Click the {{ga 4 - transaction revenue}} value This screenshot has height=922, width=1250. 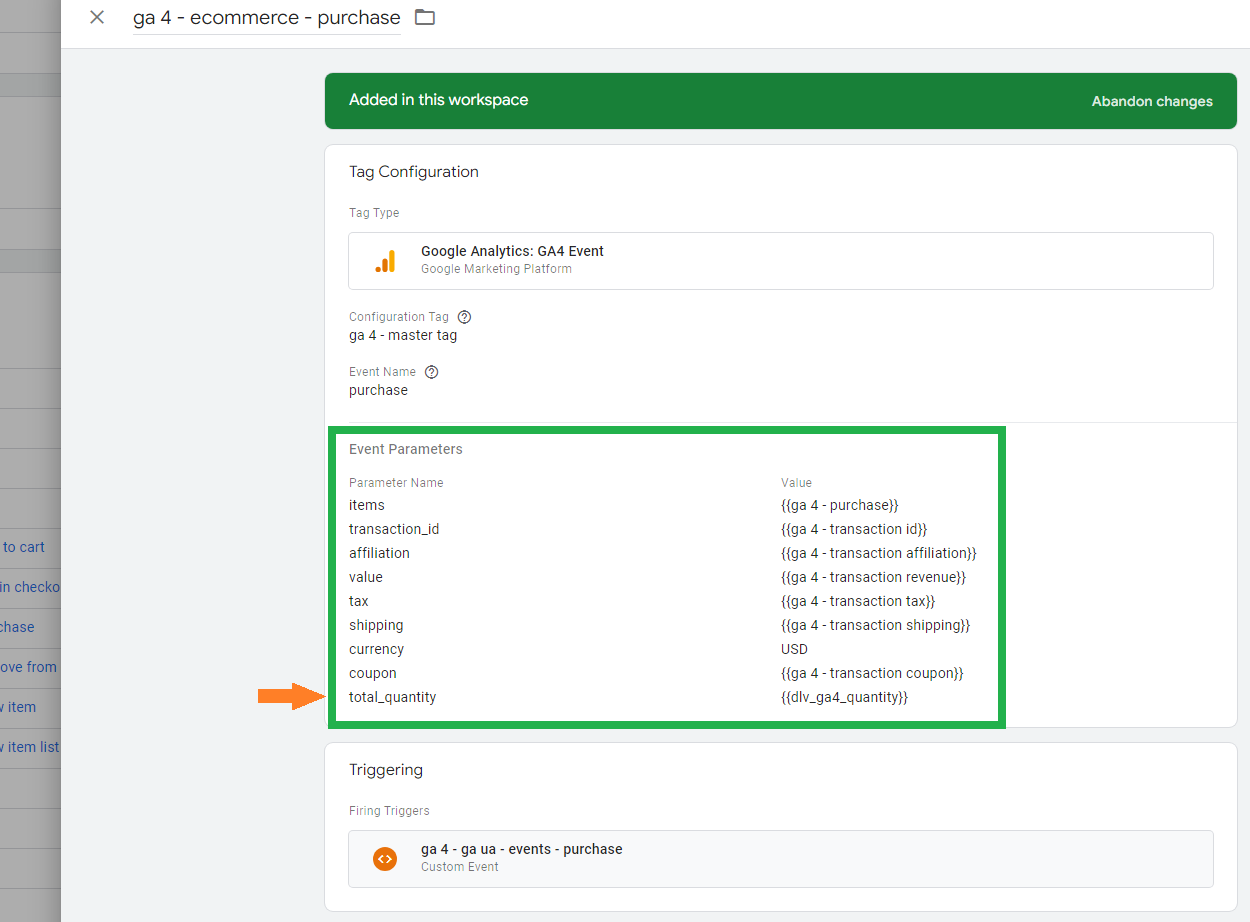click(874, 577)
